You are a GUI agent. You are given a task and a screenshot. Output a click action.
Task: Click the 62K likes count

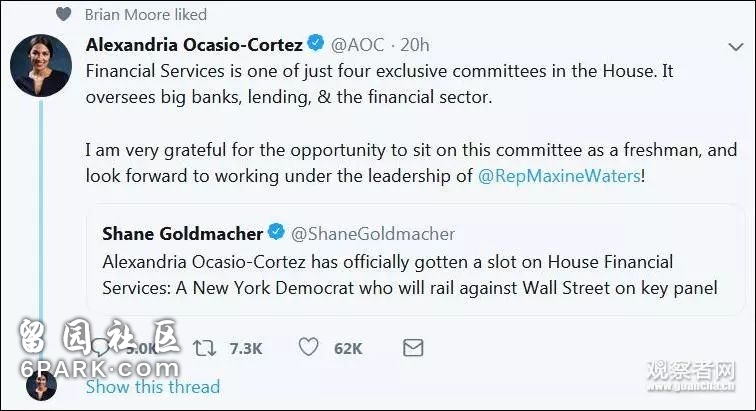click(x=348, y=348)
